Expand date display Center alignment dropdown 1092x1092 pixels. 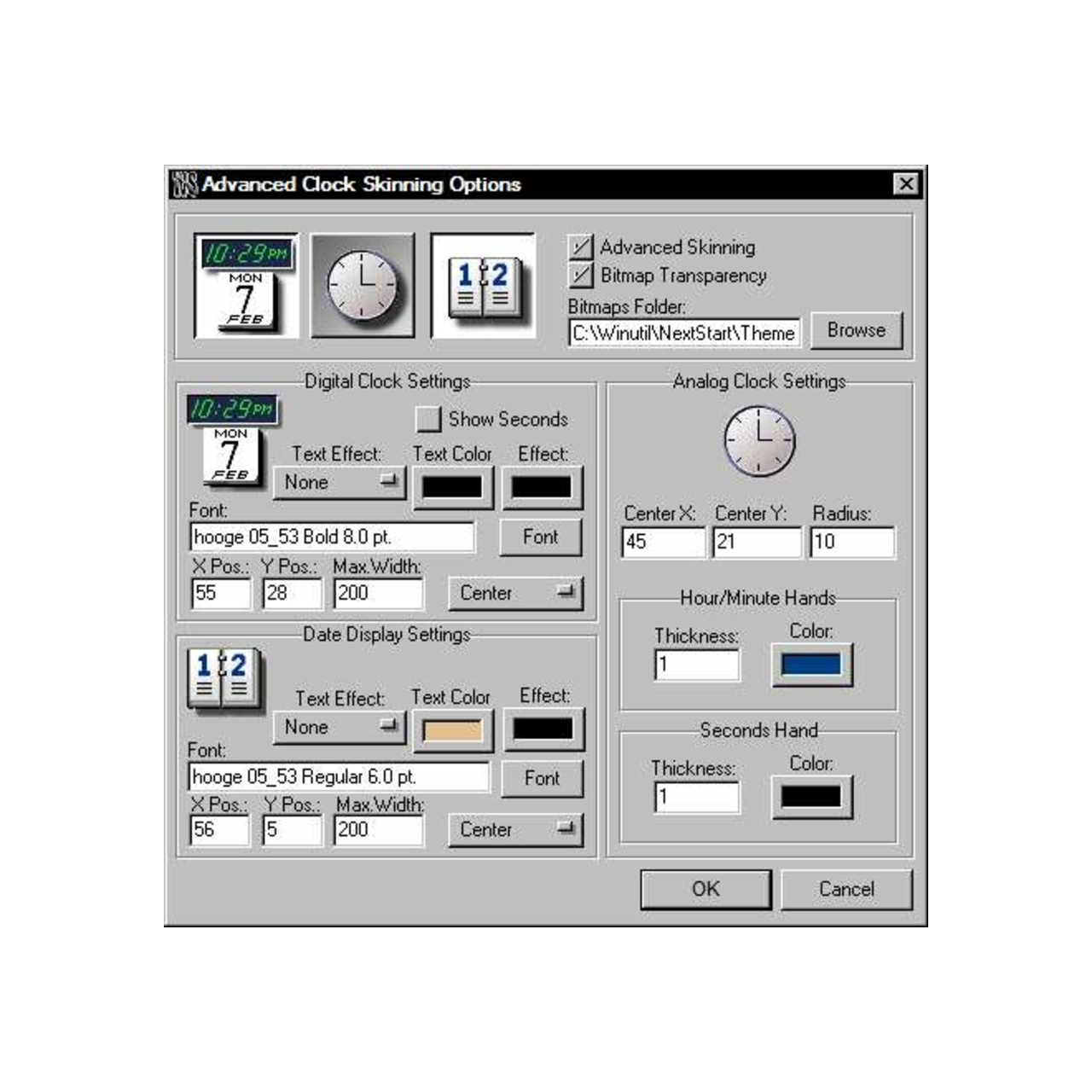coord(515,829)
